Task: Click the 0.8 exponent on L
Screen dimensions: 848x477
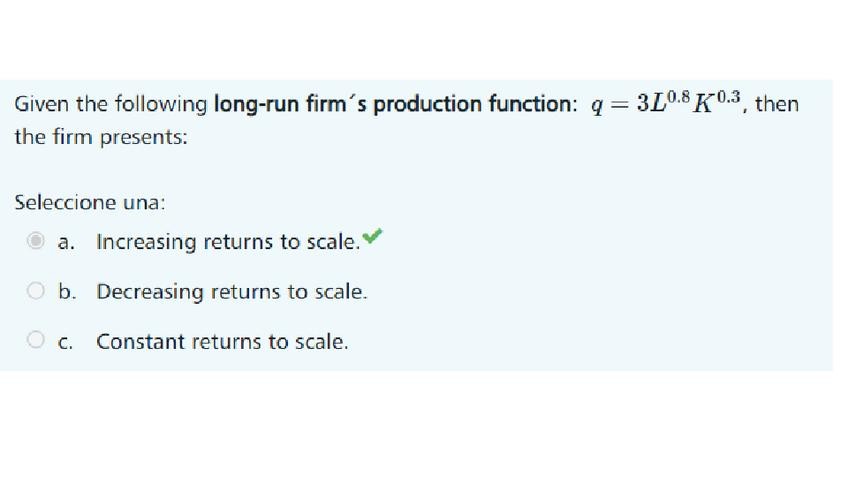Action: 678,97
